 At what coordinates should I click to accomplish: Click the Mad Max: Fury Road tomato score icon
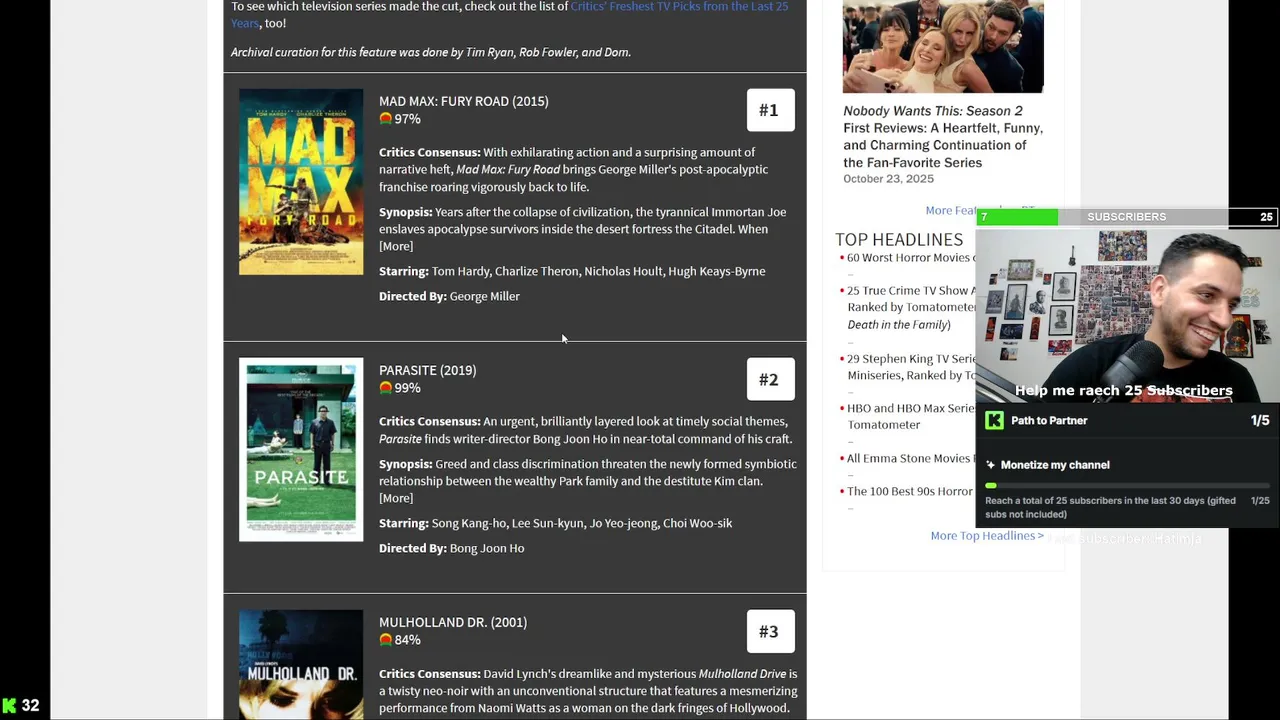point(385,118)
